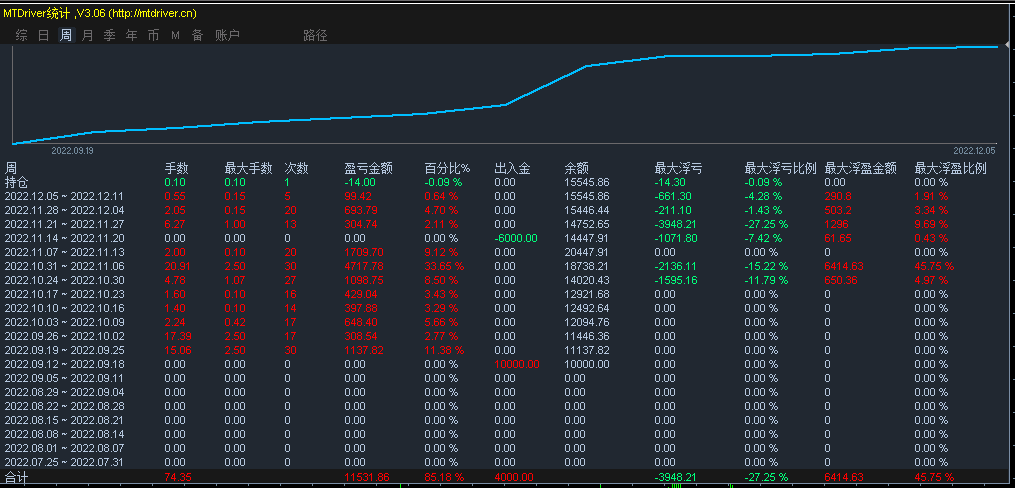Switch to the 账户 account tab
Screen dimensions: 1015x488
point(227,36)
